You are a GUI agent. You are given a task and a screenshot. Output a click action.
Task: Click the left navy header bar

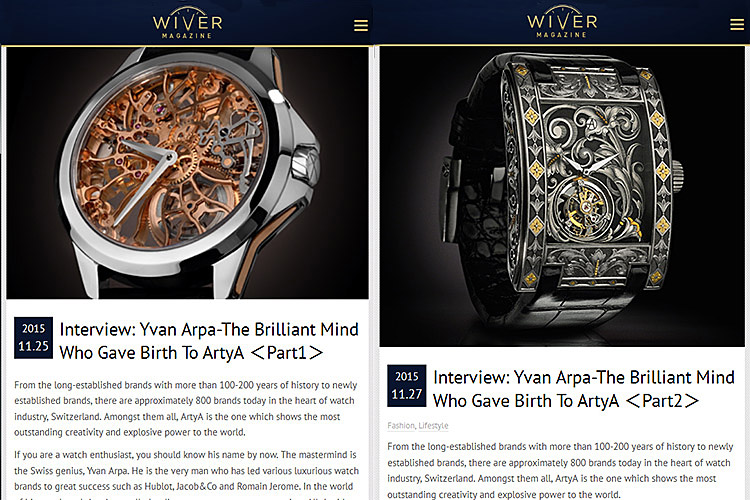click(x=187, y=22)
